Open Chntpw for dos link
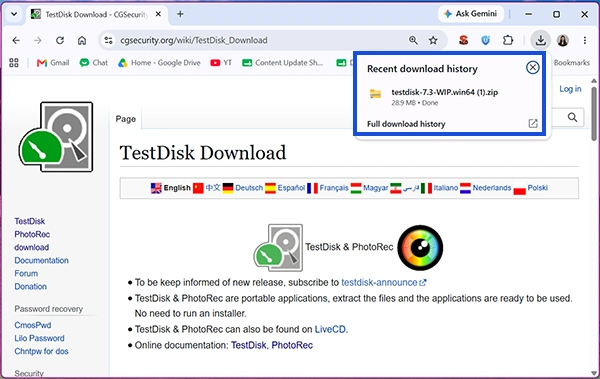Screen dimensions: 600x379 [x=41, y=351]
